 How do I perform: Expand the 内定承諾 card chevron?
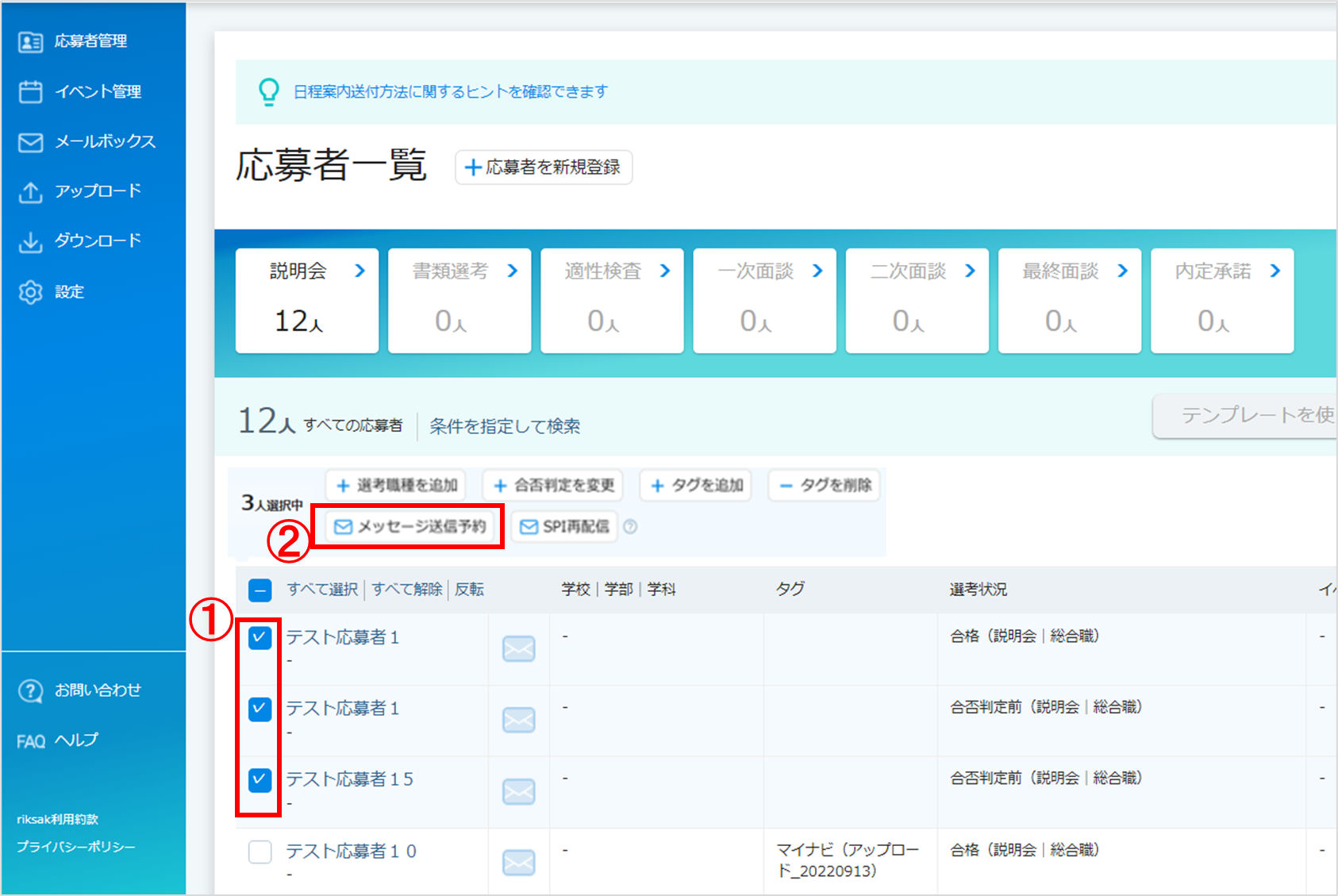(x=1274, y=271)
